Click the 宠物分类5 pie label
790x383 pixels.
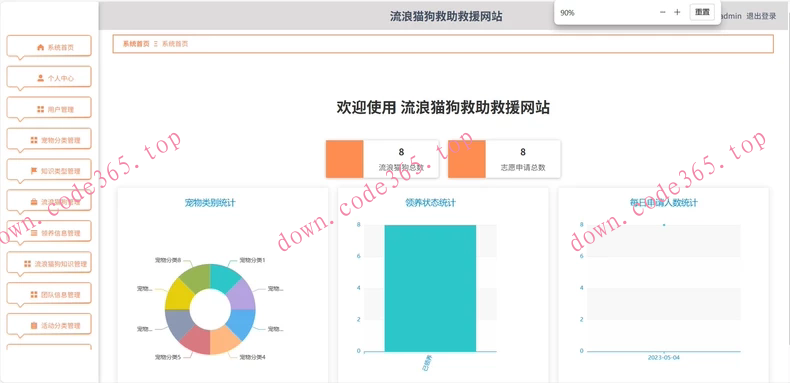[x=168, y=357]
